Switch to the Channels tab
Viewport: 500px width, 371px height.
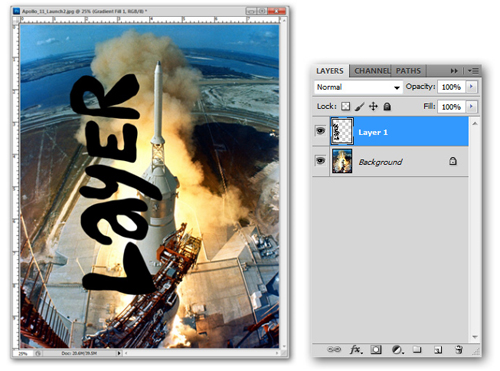pyautogui.click(x=372, y=71)
